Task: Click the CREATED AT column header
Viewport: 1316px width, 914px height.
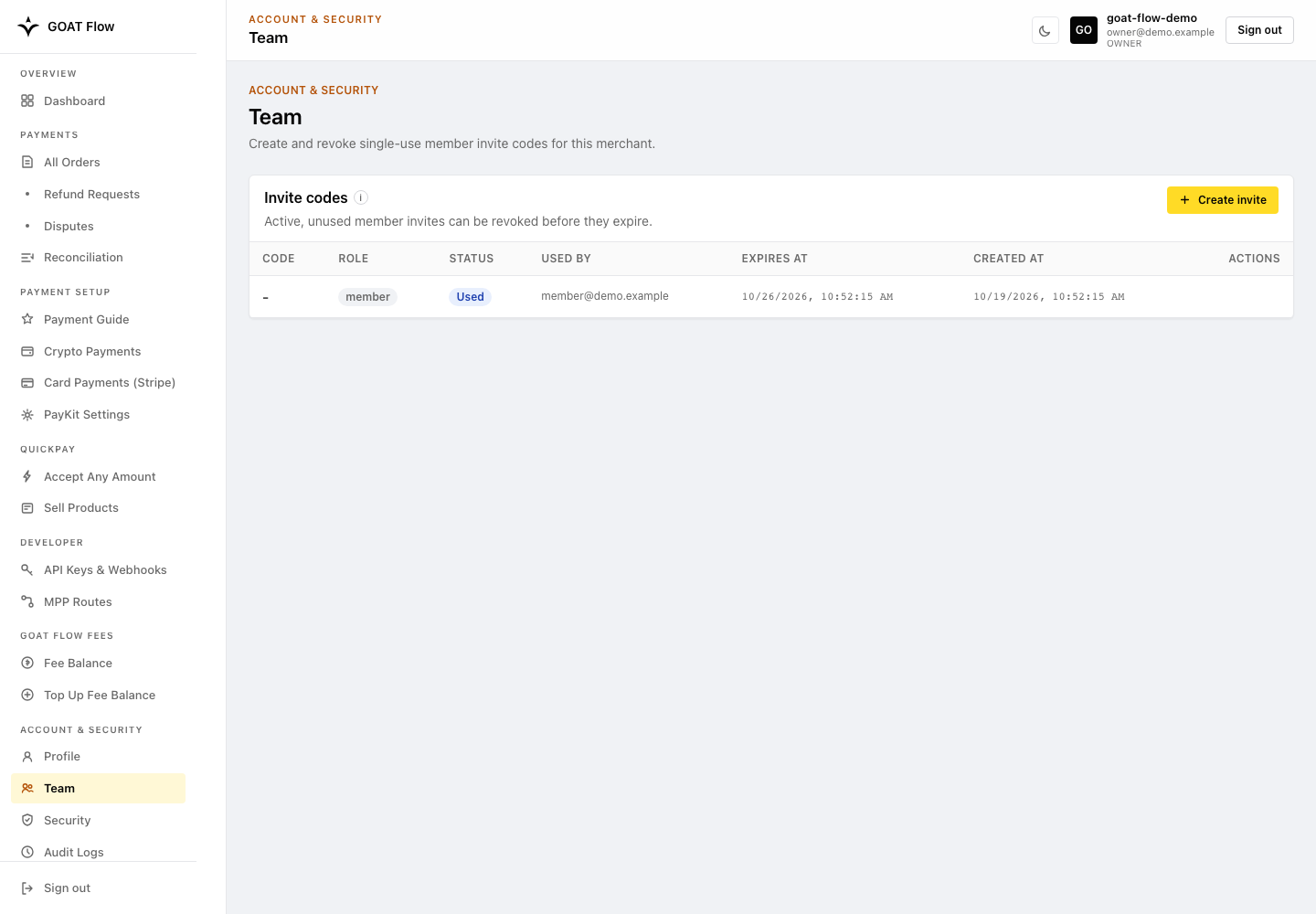Action: (1008, 259)
